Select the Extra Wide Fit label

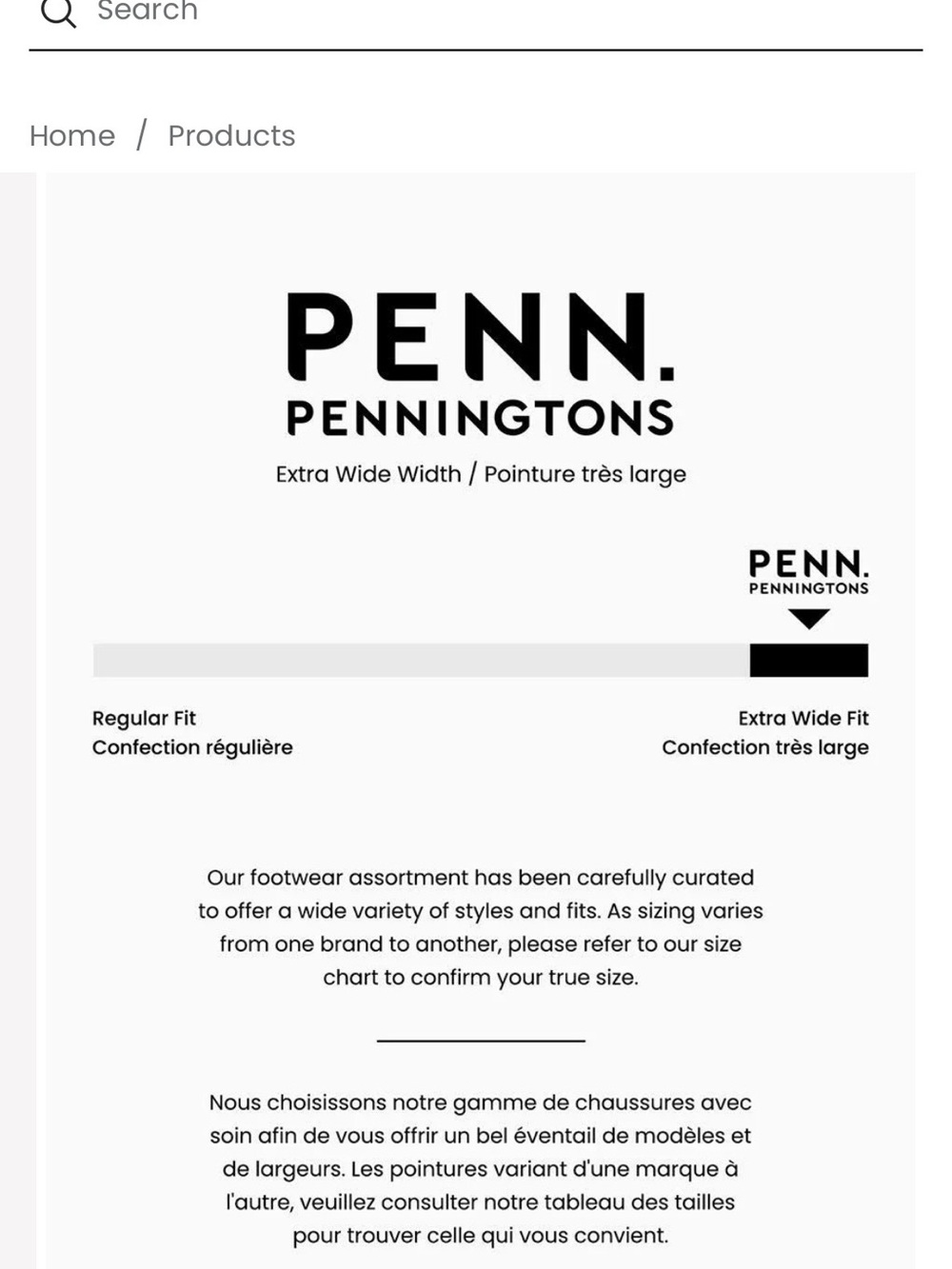tap(803, 718)
